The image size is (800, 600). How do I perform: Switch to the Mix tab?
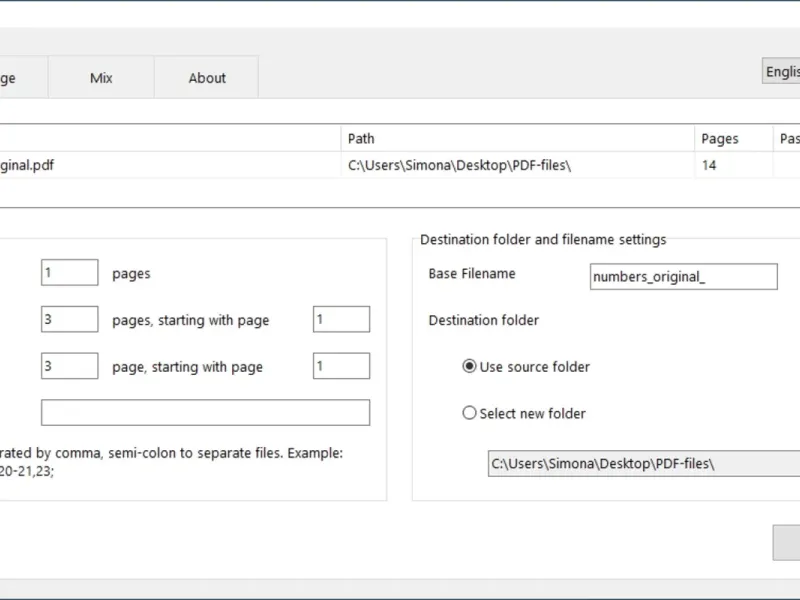(101, 78)
